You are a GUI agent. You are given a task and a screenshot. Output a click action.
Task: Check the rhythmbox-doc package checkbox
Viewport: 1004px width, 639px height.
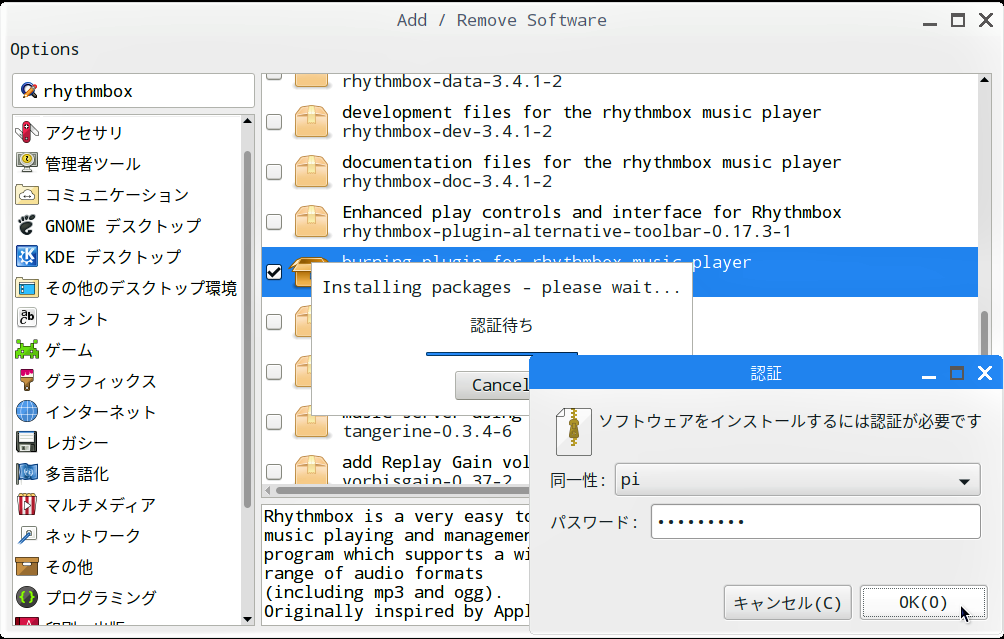[x=274, y=172]
